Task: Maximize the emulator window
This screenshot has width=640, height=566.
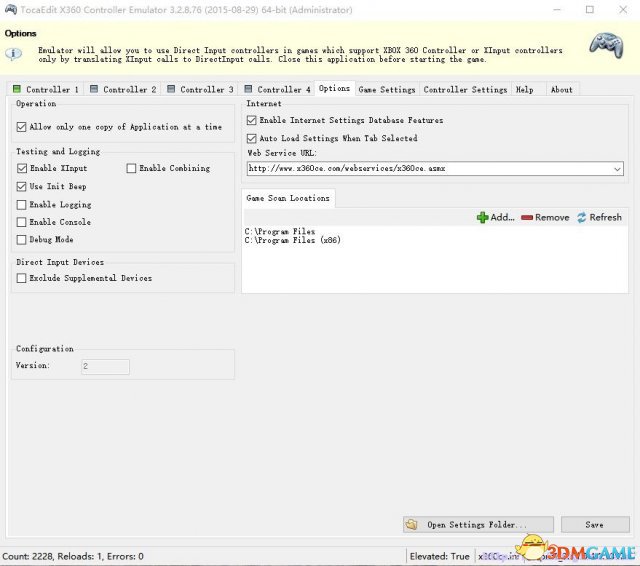Action: [590, 9]
